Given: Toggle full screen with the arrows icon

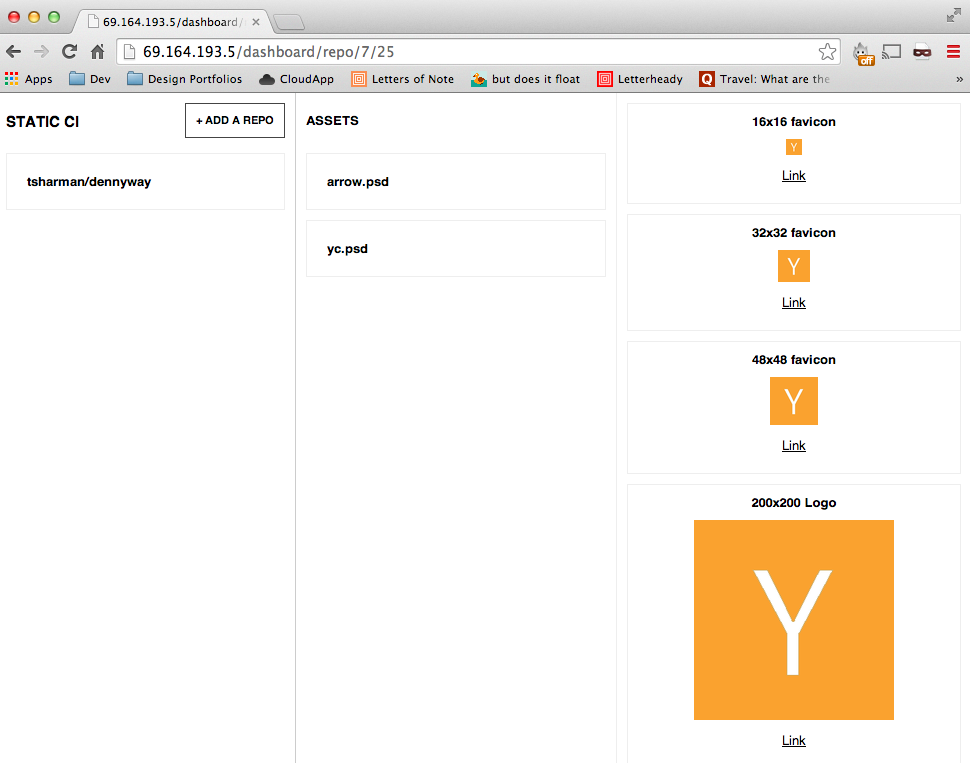Looking at the screenshot, I should 953,16.
